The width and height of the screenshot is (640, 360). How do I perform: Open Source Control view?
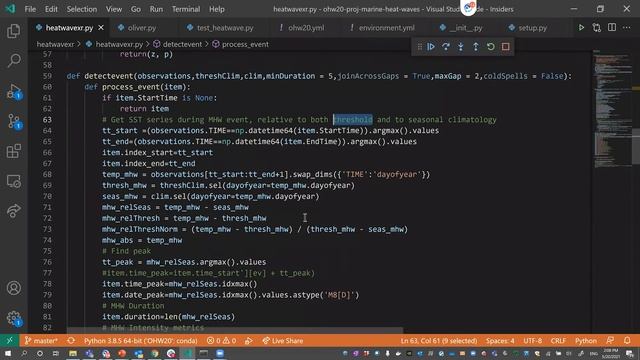pyautogui.click(x=13, y=122)
